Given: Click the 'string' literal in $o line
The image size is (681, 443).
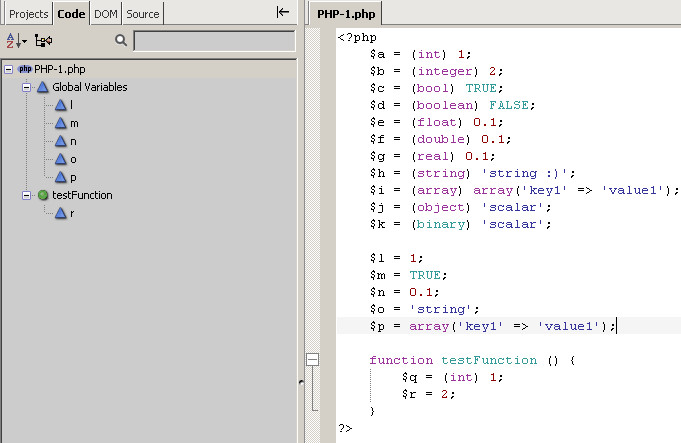Looking at the screenshot, I should click(440, 309).
